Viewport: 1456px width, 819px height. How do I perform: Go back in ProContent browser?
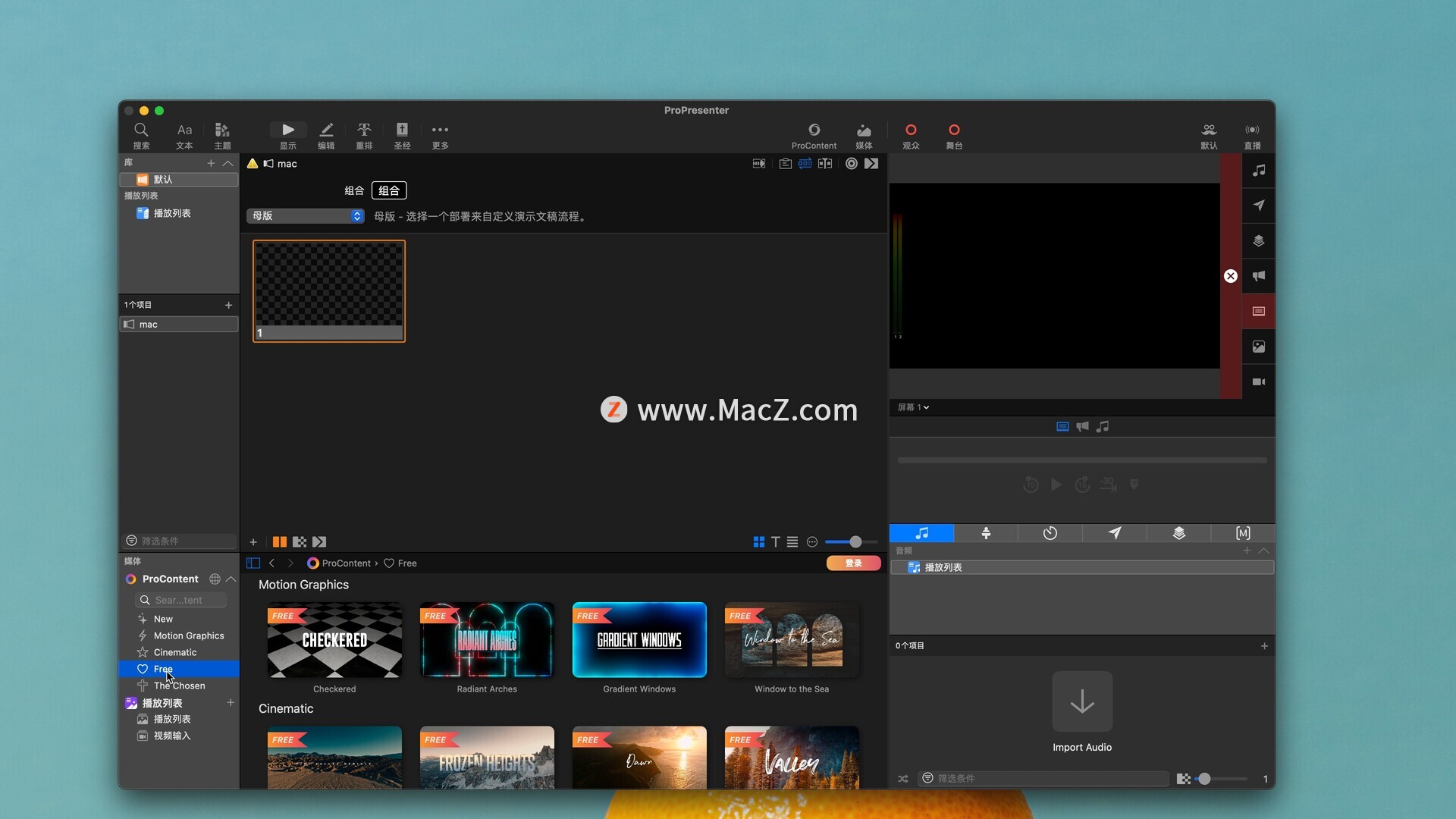pos(271,563)
